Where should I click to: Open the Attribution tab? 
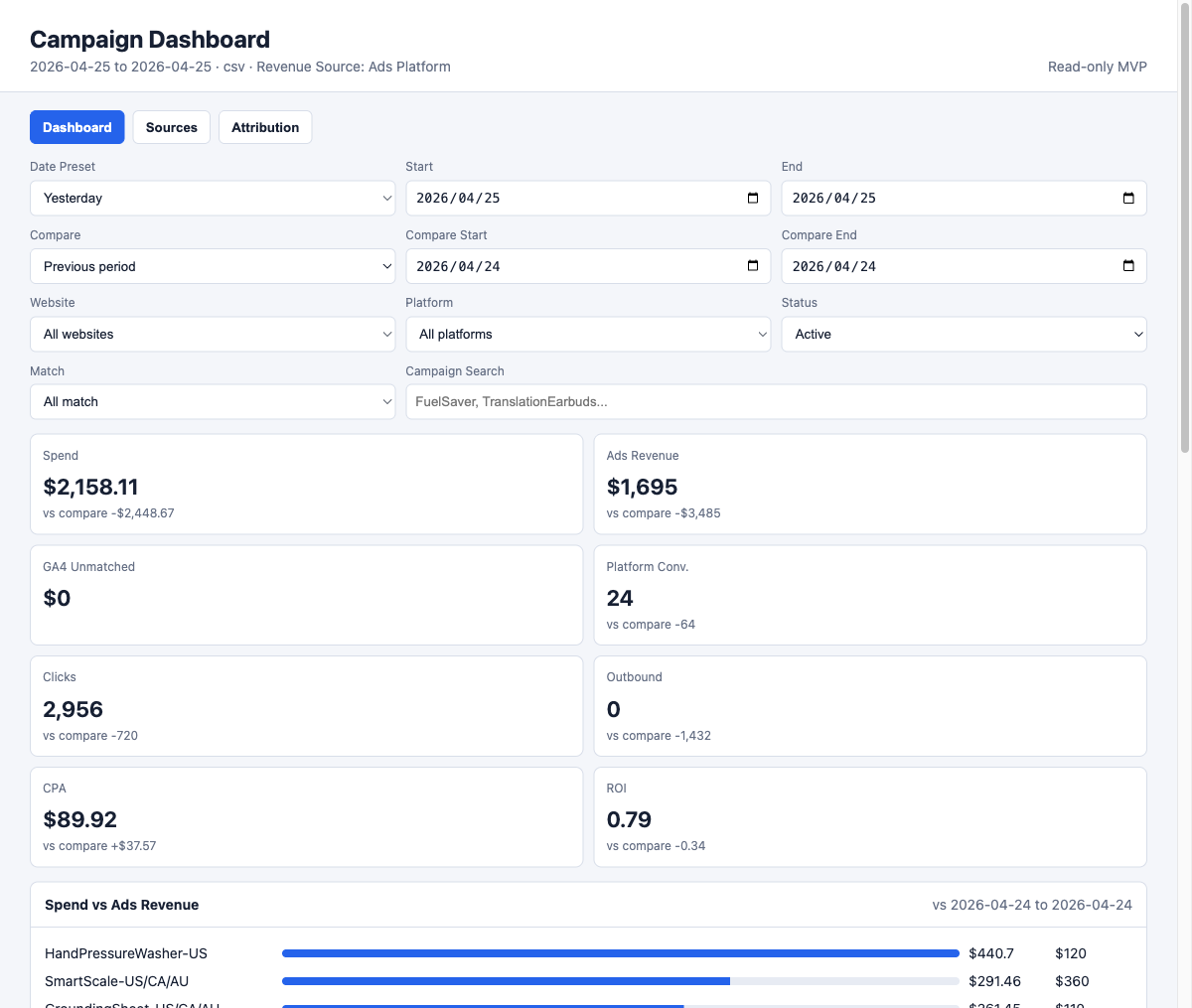pyautogui.click(x=265, y=127)
